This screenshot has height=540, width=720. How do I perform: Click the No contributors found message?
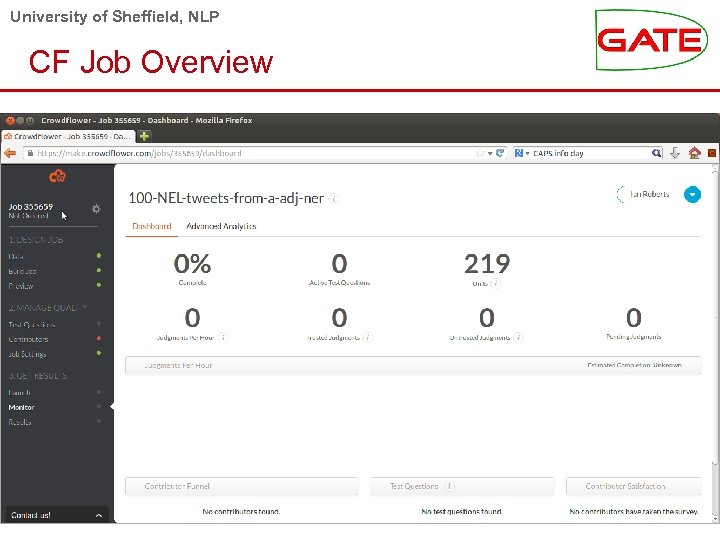(241, 511)
